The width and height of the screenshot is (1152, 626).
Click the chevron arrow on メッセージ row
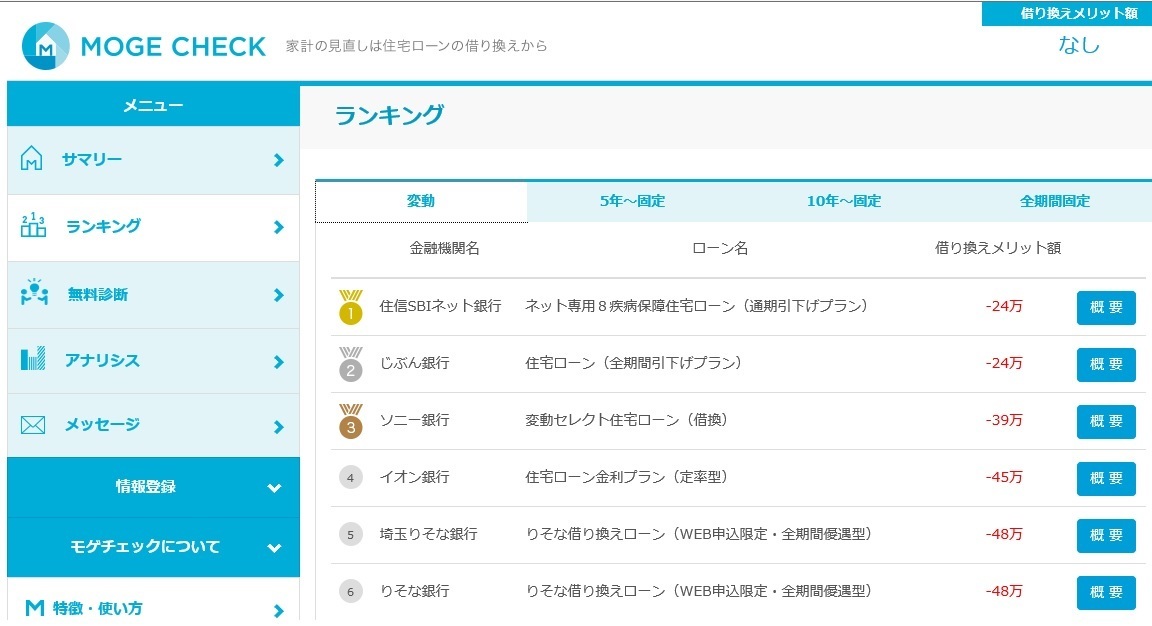(278, 427)
